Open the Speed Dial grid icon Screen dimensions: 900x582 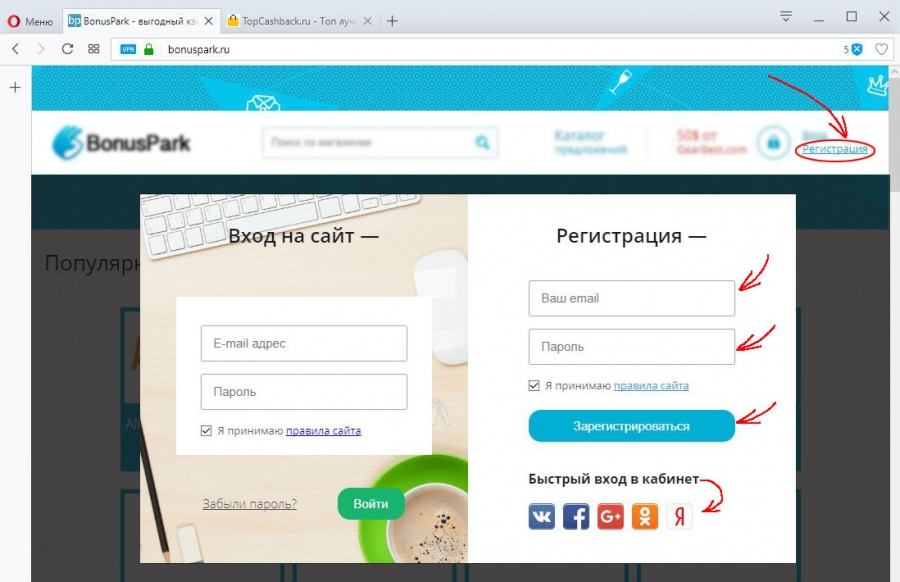coord(94,49)
